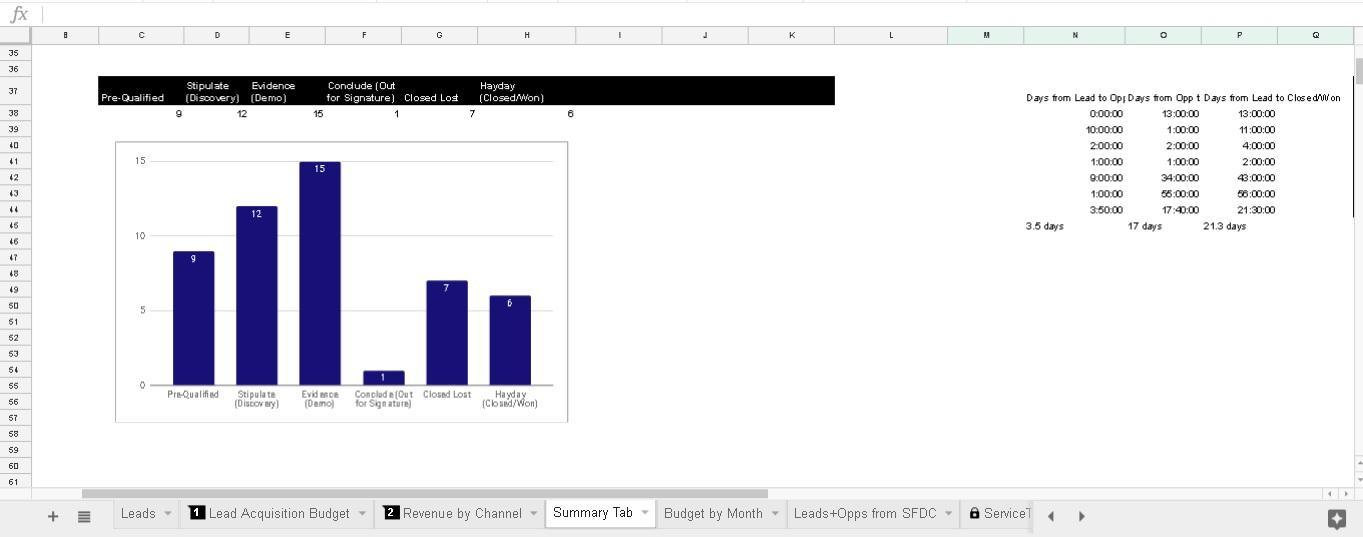
Task: Select the 21:30:00 cell
Action: (1239, 210)
